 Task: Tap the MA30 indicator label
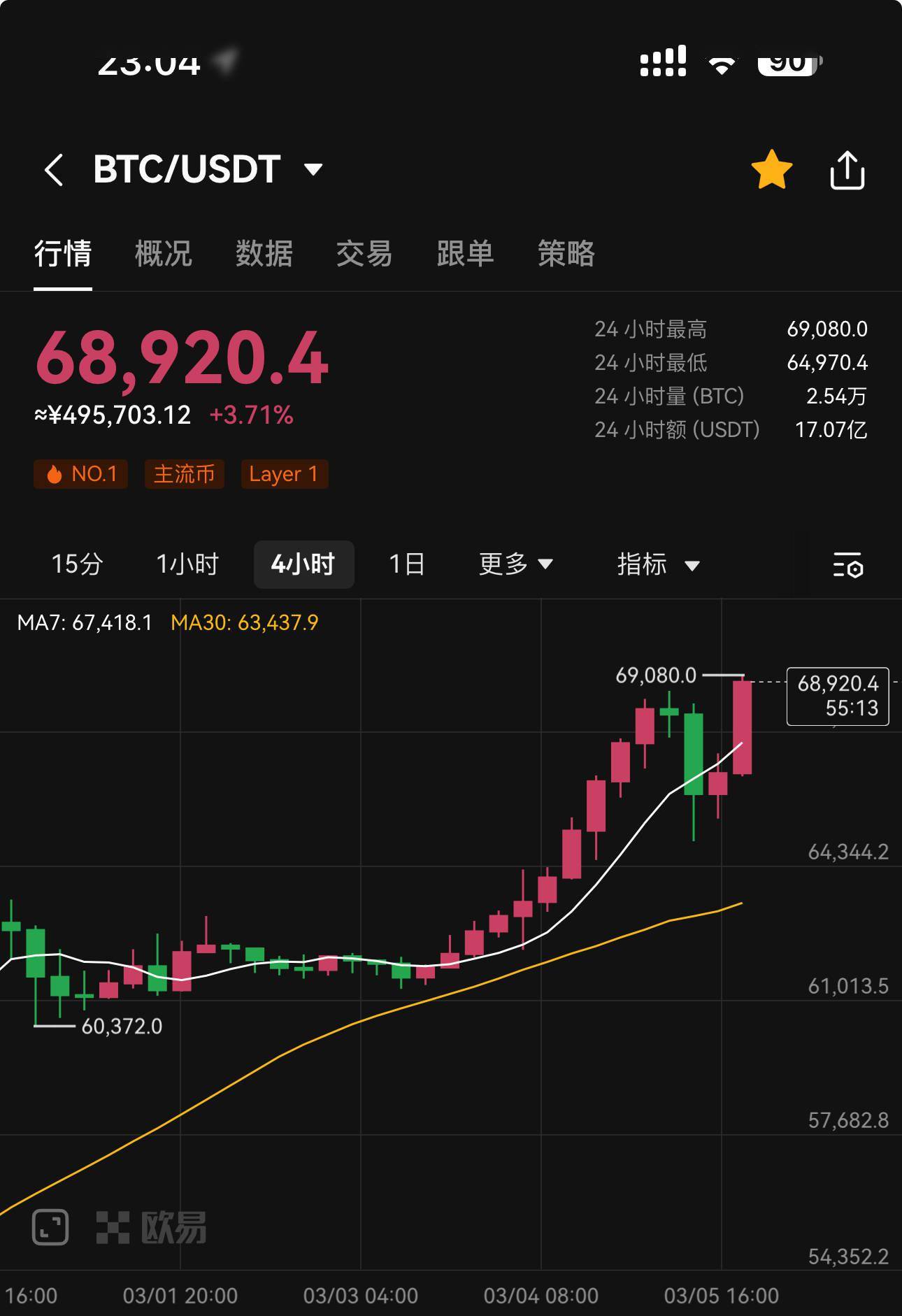pyautogui.click(x=245, y=622)
